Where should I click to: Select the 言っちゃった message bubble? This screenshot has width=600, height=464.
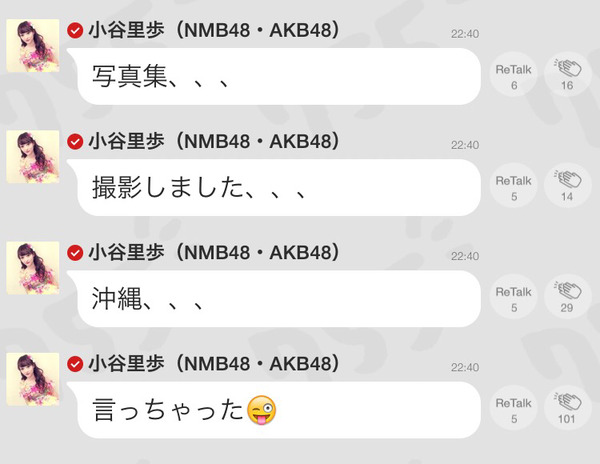pos(274,410)
